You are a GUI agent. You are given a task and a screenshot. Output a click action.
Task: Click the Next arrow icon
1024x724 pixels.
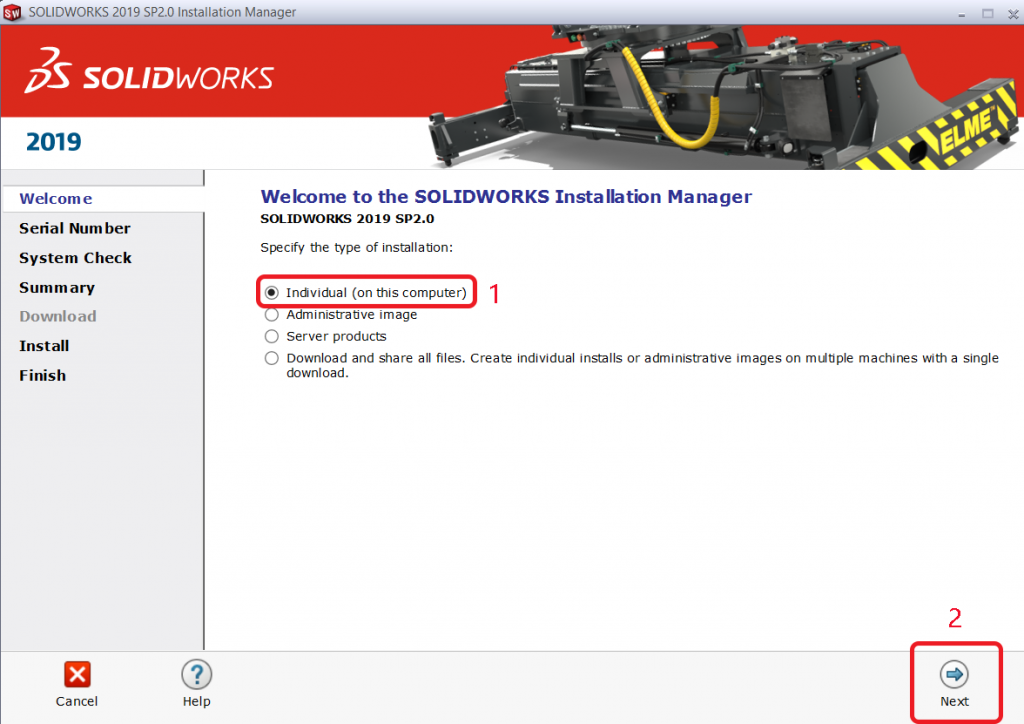(x=954, y=674)
